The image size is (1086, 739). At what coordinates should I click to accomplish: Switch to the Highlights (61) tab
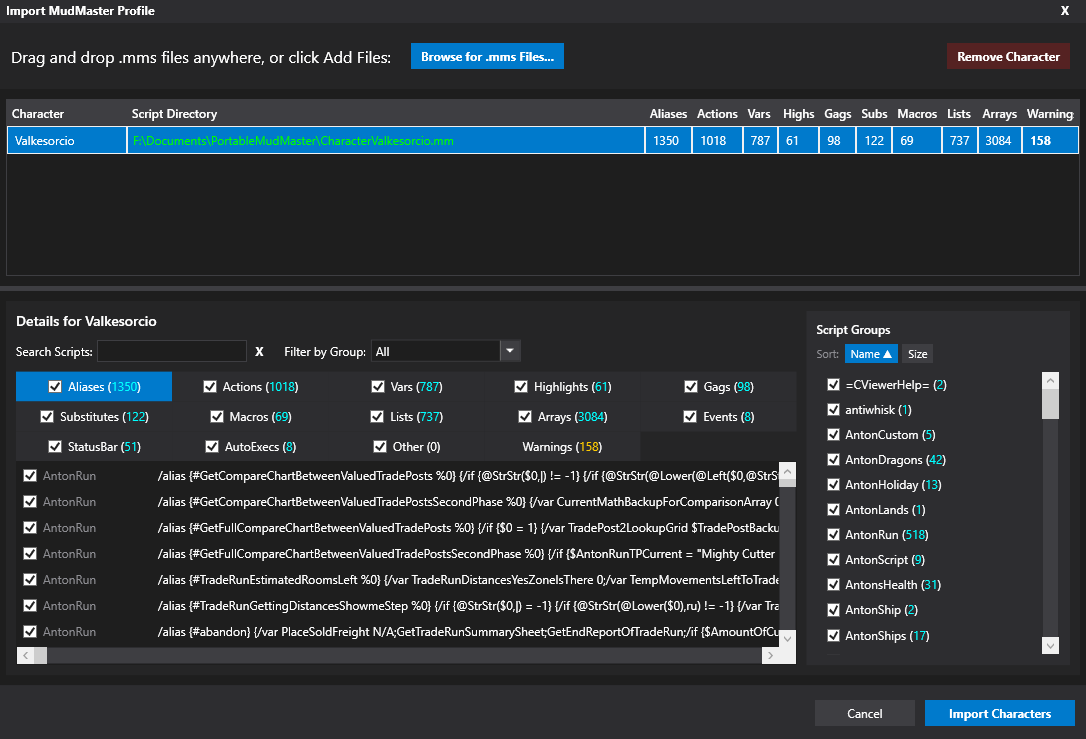click(562, 386)
